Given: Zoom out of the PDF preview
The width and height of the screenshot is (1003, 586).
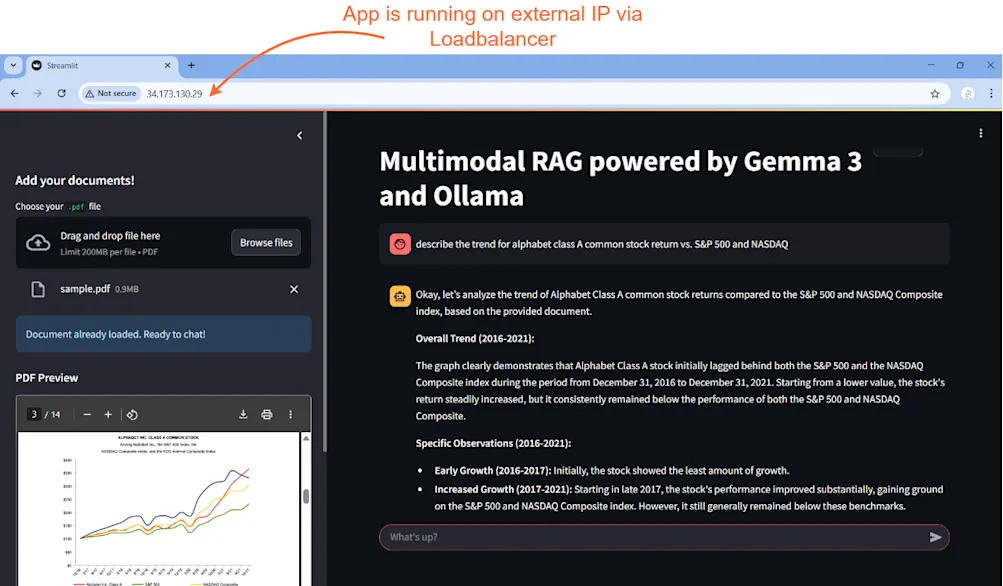Looking at the screenshot, I should [87, 413].
